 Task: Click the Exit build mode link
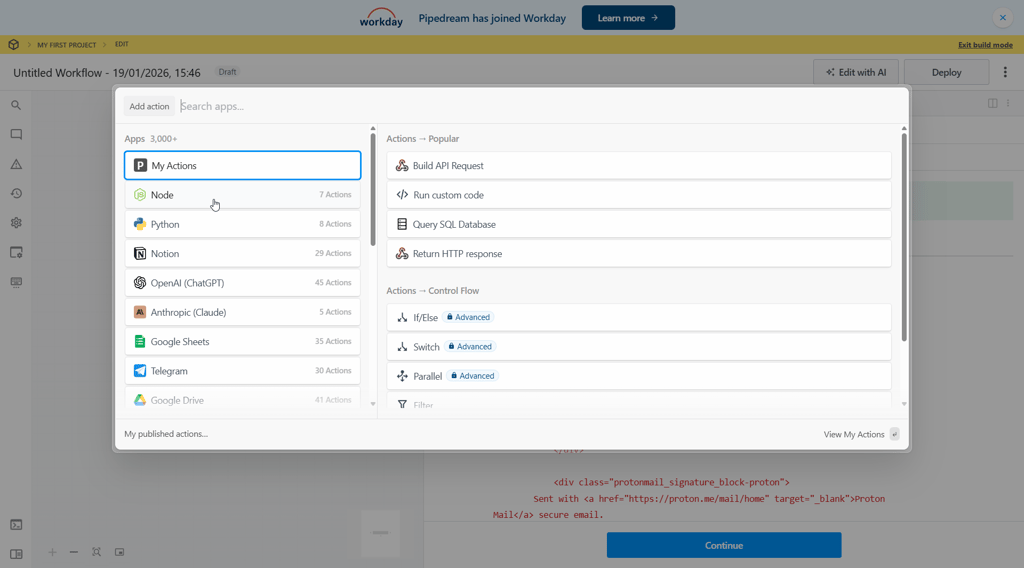coord(985,44)
